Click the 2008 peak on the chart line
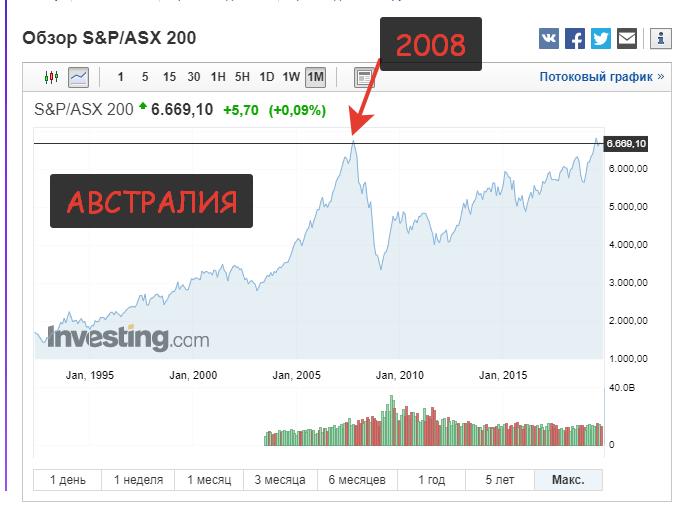Screen dimensions: 677x510 pyautogui.click(x=353, y=141)
